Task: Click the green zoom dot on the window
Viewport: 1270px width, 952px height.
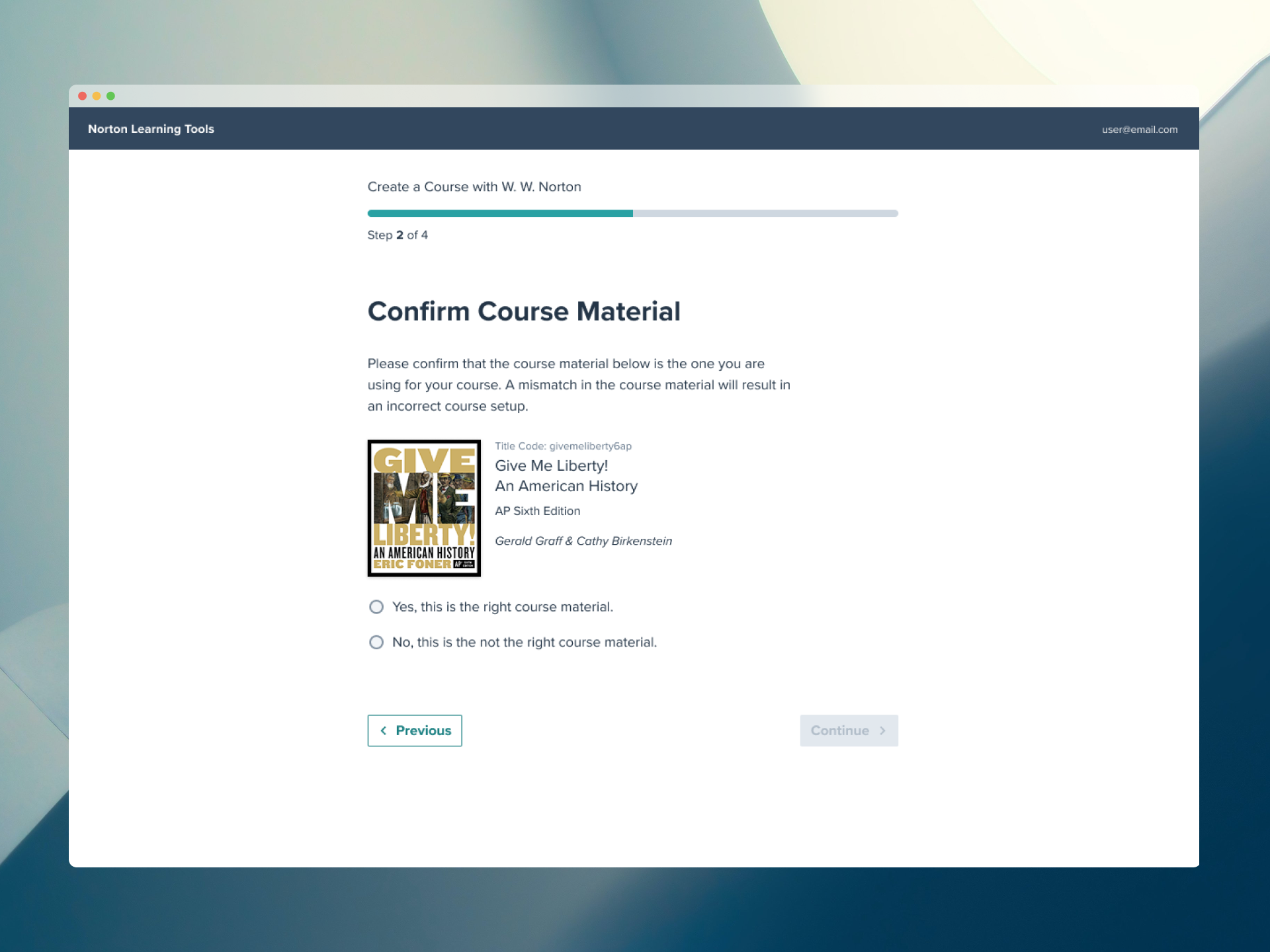Action: tap(110, 95)
